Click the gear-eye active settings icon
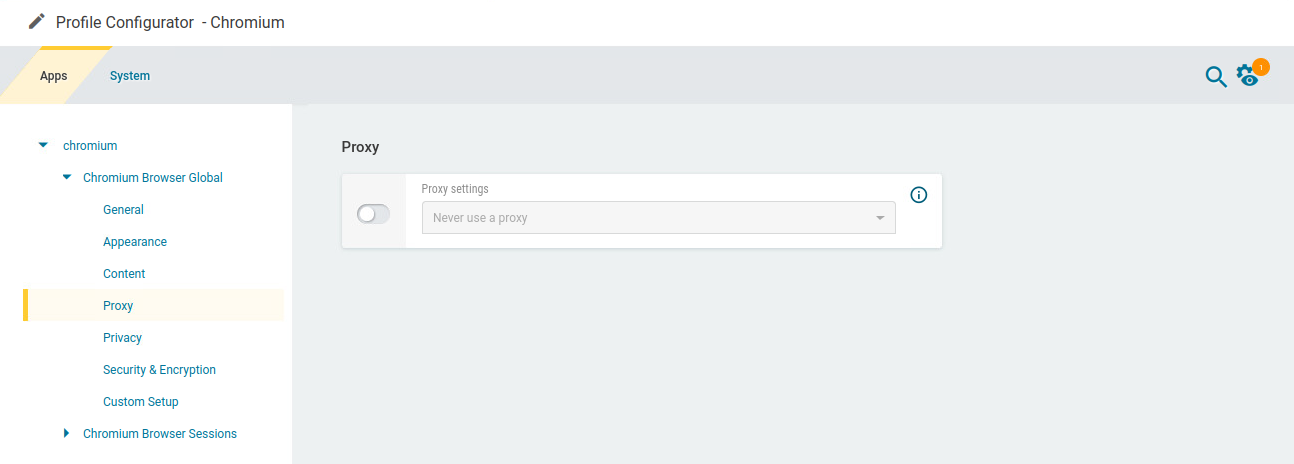This screenshot has width=1294, height=464. [x=1246, y=76]
